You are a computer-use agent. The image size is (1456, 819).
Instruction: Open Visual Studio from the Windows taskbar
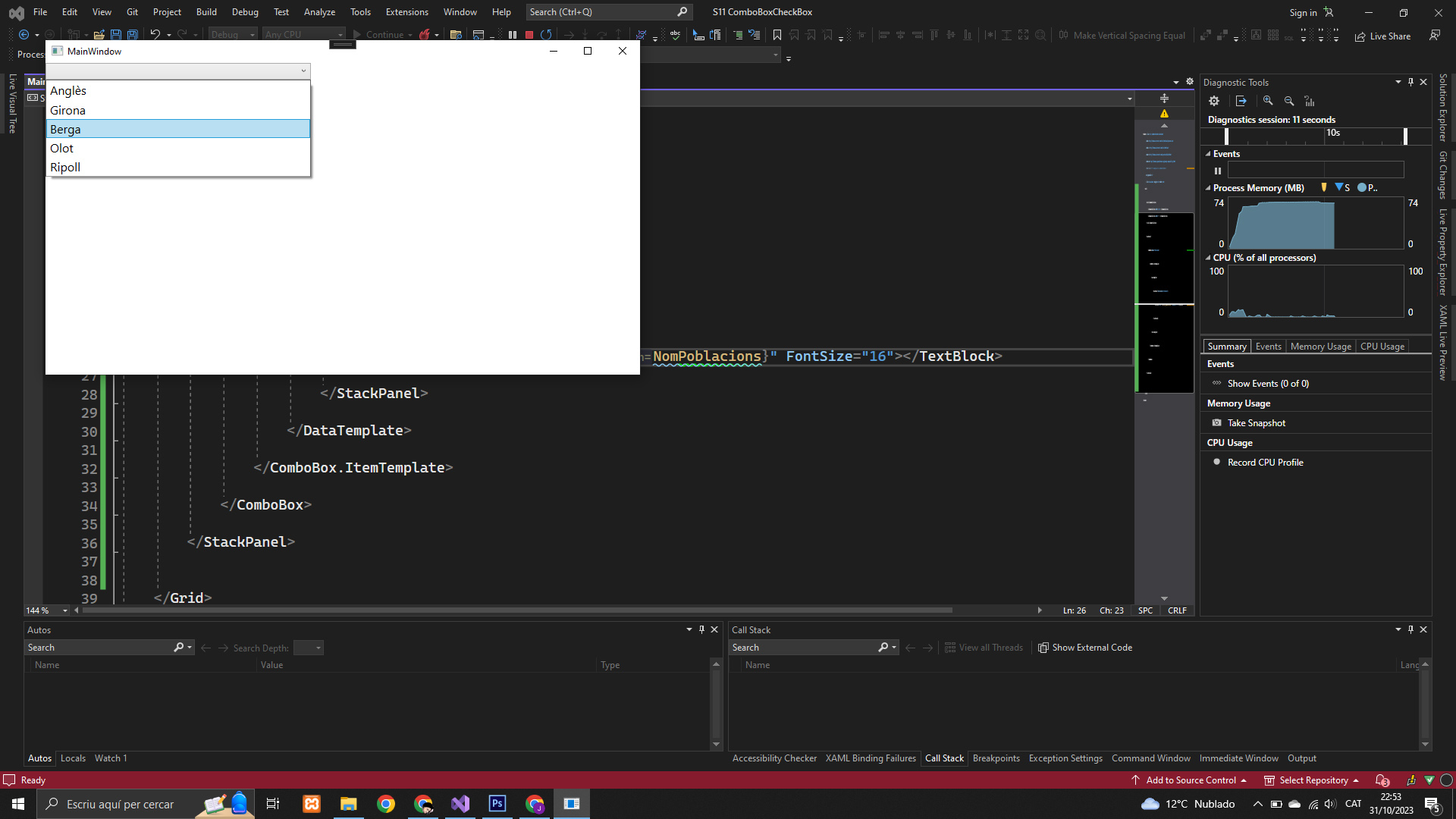[x=460, y=804]
